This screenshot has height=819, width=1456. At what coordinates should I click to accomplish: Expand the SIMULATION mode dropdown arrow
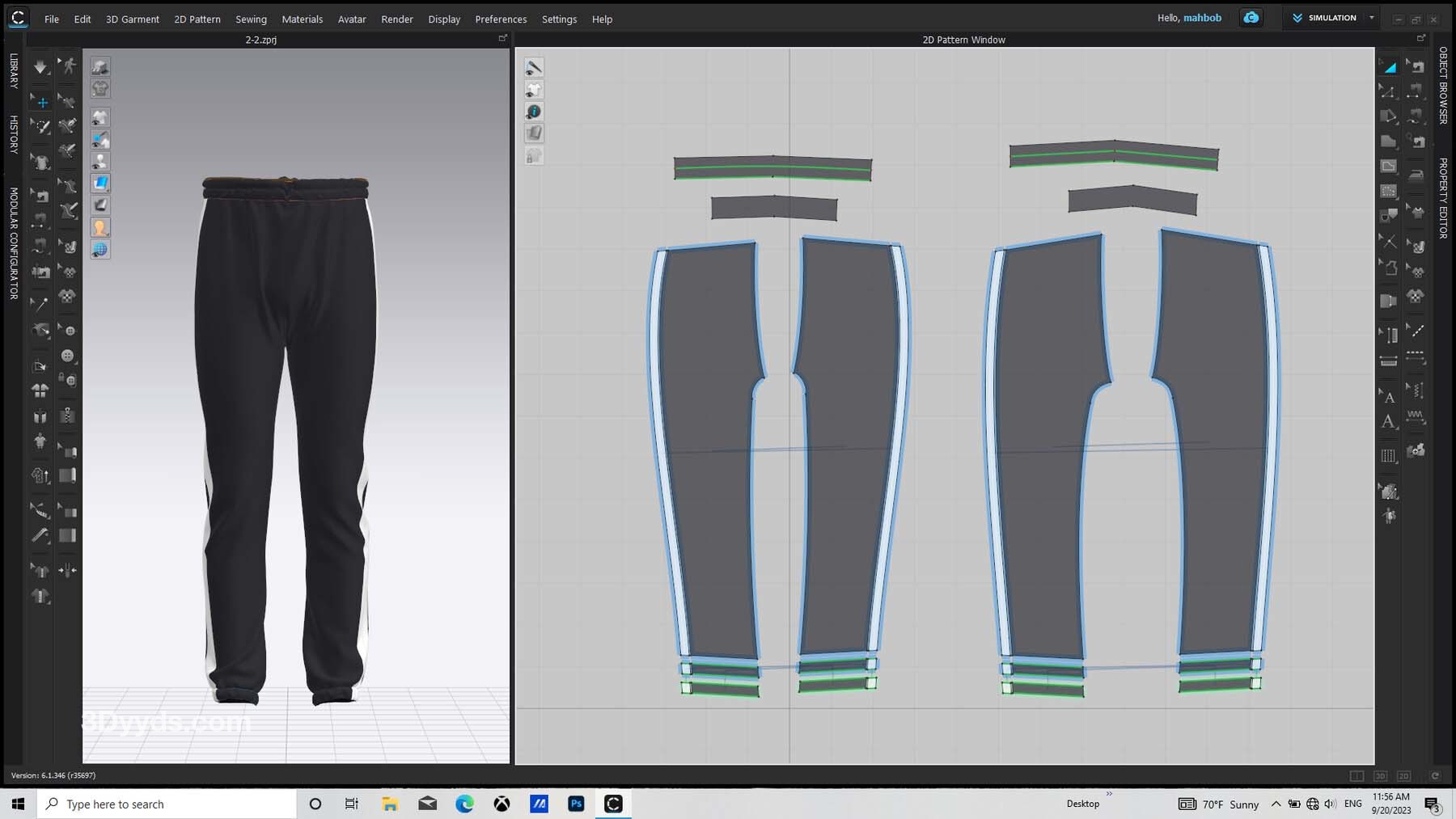[1371, 18]
